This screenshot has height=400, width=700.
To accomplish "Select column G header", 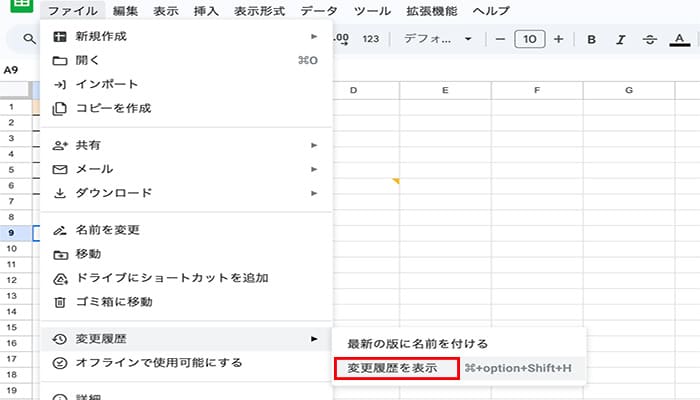I will click(629, 91).
